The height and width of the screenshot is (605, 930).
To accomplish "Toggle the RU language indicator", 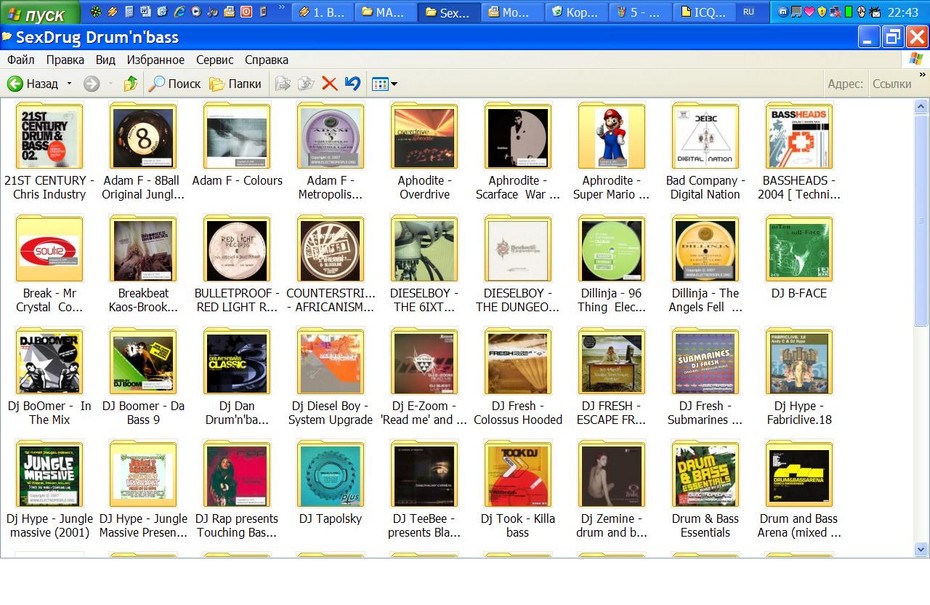I will (749, 12).
